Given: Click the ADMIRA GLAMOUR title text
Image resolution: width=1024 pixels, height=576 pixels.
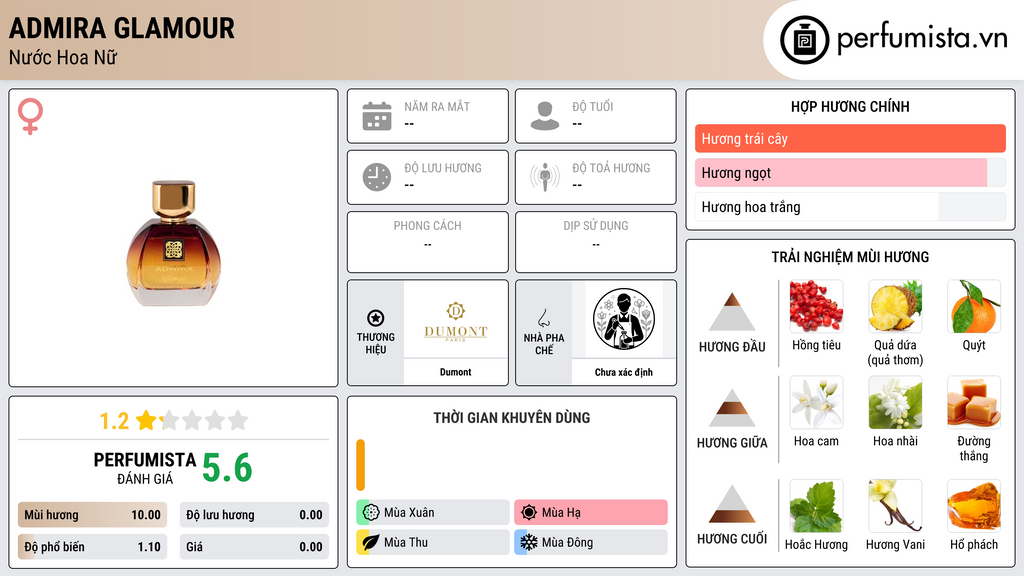Looking at the screenshot, I should click(121, 28).
